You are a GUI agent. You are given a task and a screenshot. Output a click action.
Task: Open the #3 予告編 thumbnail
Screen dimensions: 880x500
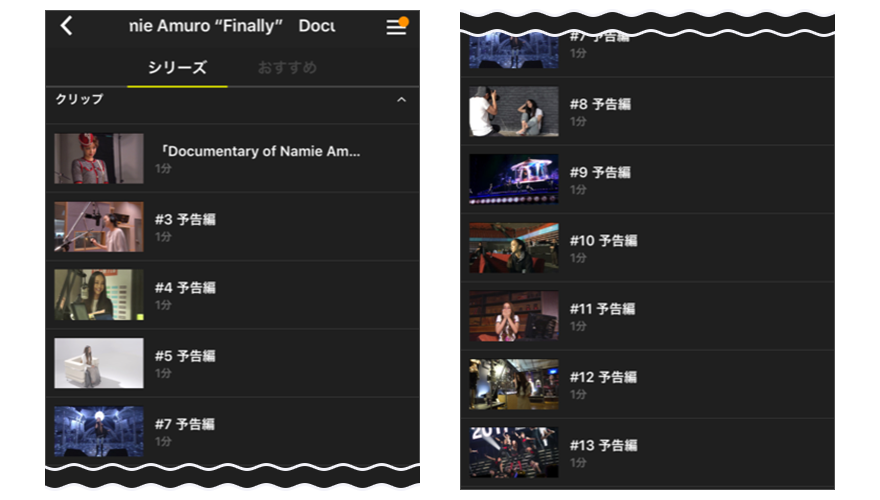pyautogui.click(x=99, y=227)
